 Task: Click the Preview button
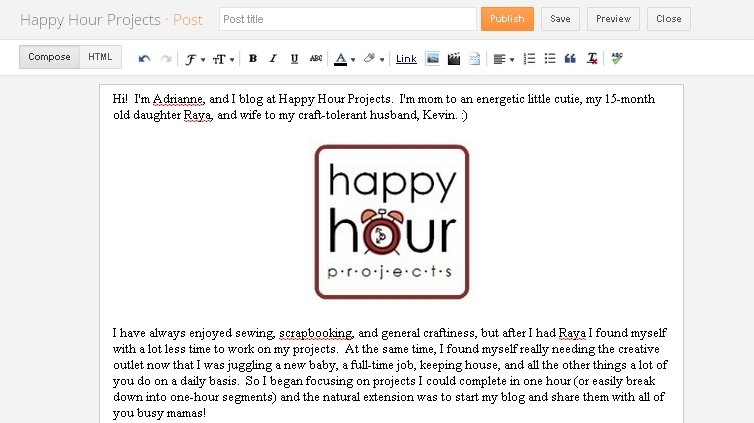tap(613, 19)
